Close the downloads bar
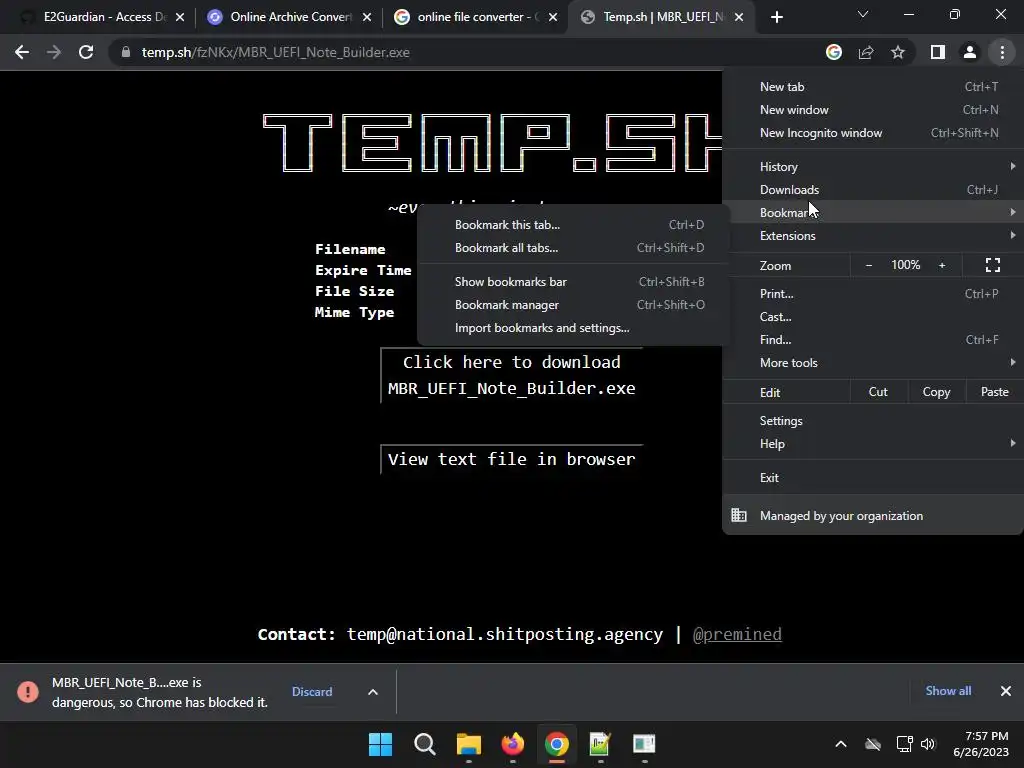 (1006, 691)
